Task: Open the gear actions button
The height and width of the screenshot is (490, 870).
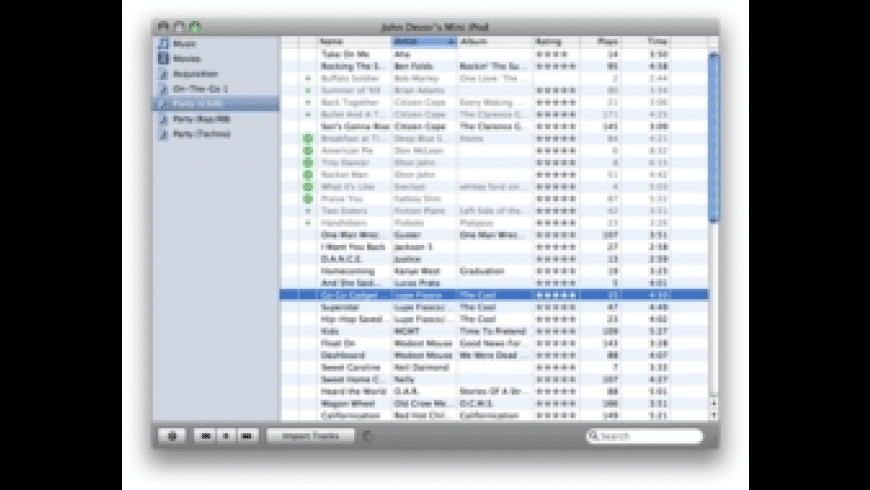Action: point(172,436)
